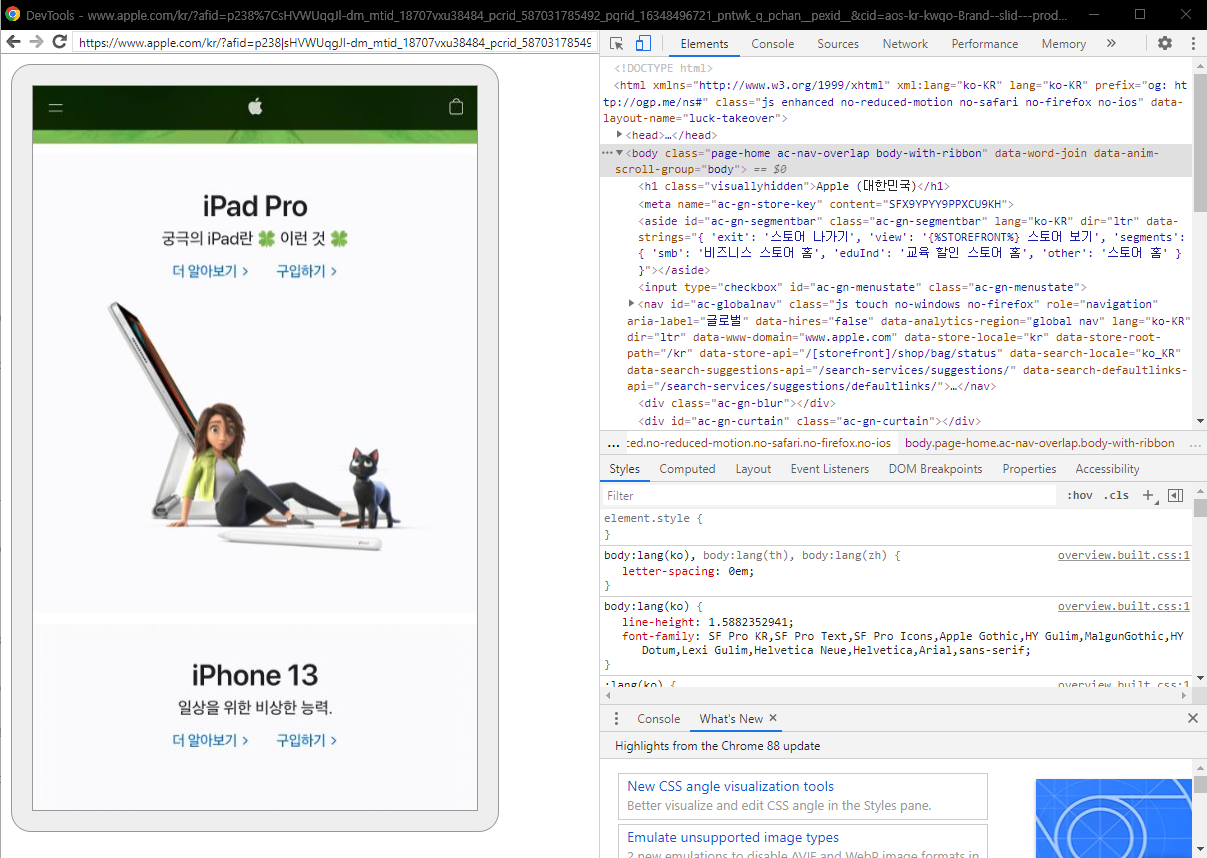This screenshot has width=1207, height=858.
Task: Collapse the body element node
Action: tap(619, 153)
